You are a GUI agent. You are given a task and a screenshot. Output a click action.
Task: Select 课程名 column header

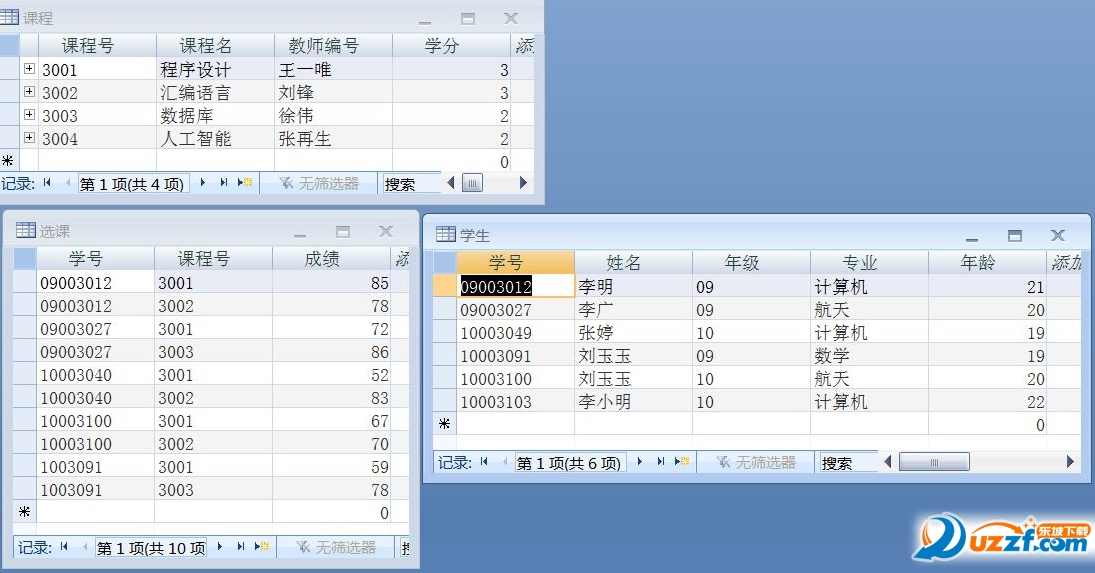coord(215,45)
